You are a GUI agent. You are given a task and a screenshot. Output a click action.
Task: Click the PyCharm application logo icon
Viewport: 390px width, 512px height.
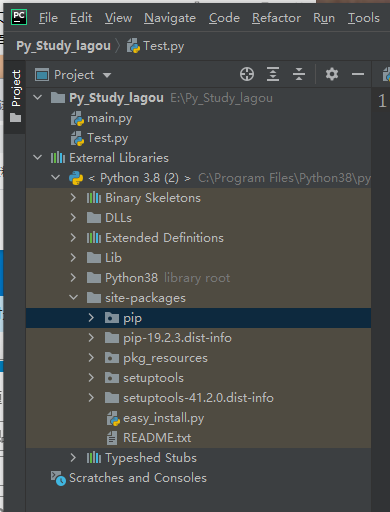(x=19, y=17)
